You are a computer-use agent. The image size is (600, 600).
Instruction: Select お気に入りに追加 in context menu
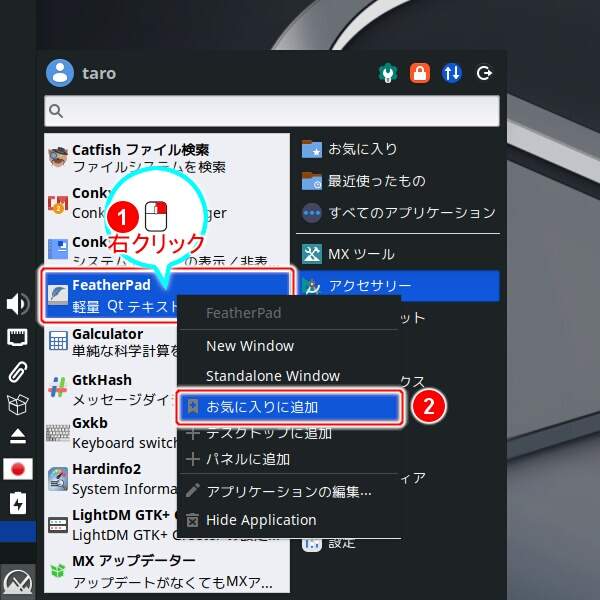pos(290,407)
